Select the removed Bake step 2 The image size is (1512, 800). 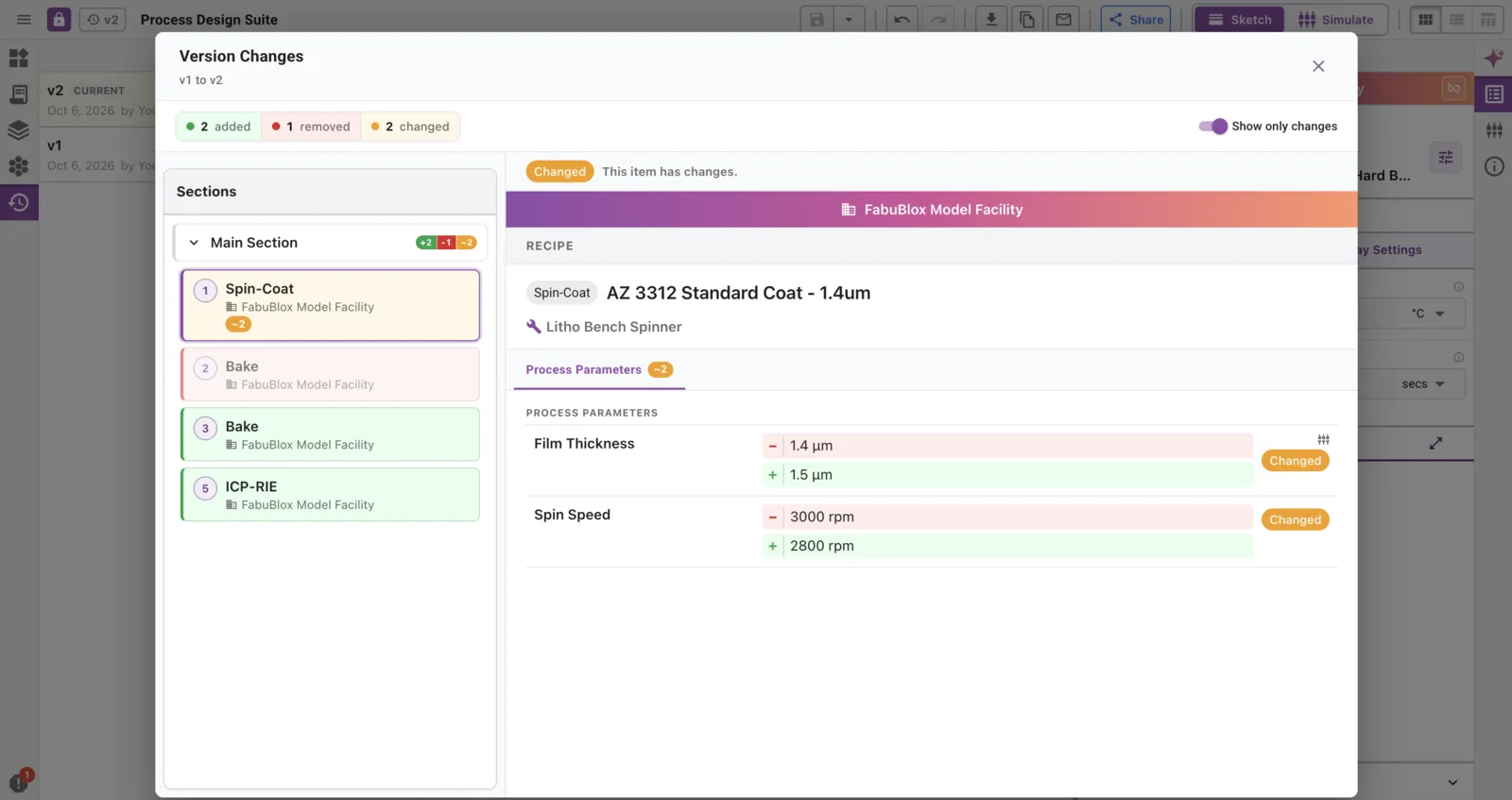pos(330,374)
